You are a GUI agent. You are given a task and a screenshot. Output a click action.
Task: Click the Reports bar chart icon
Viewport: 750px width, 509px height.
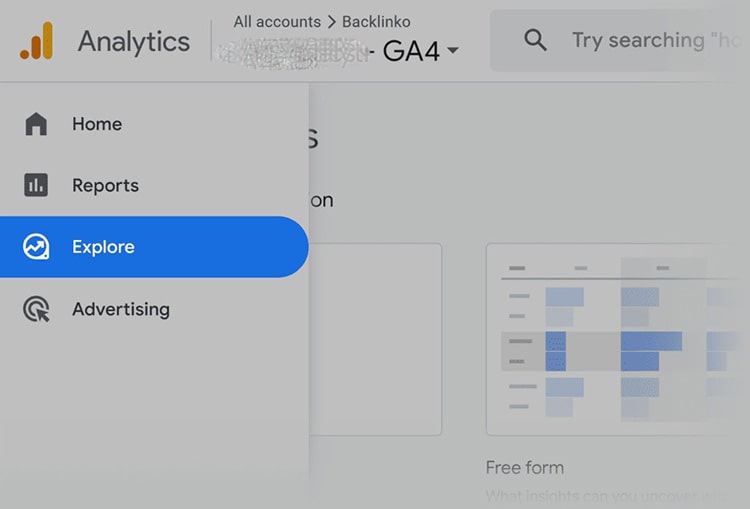point(36,185)
